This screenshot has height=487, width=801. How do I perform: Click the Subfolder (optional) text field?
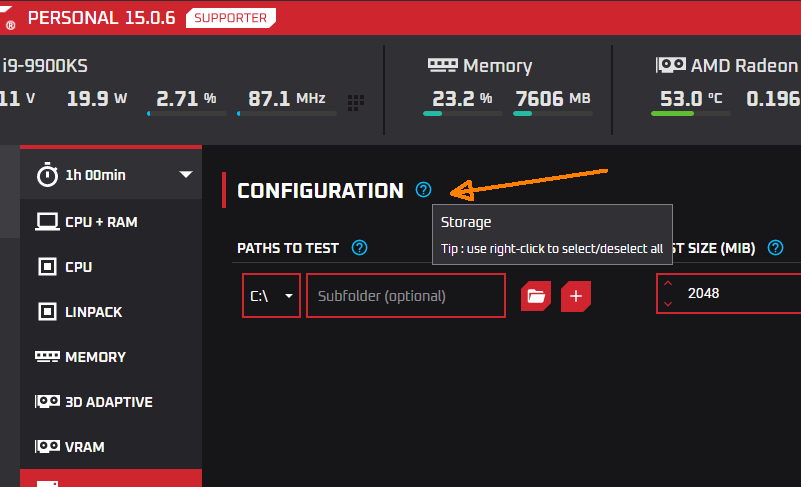pos(405,296)
